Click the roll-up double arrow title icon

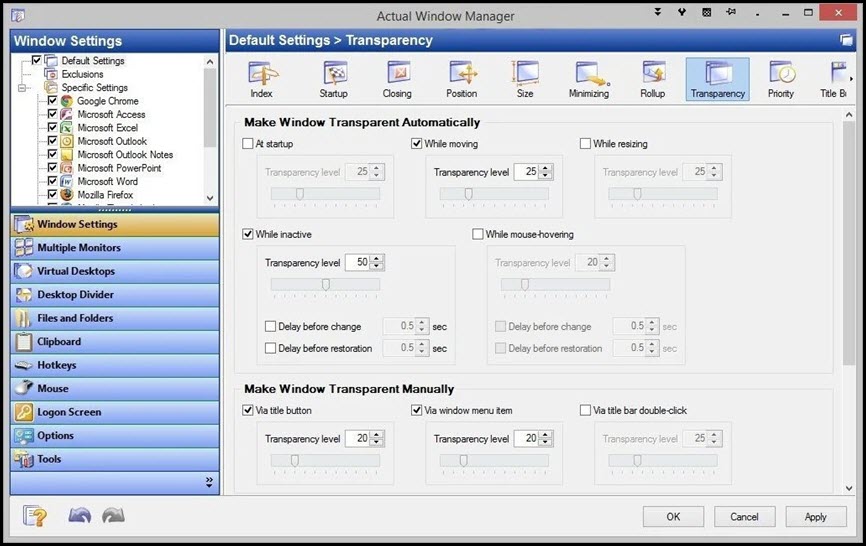tap(658, 12)
